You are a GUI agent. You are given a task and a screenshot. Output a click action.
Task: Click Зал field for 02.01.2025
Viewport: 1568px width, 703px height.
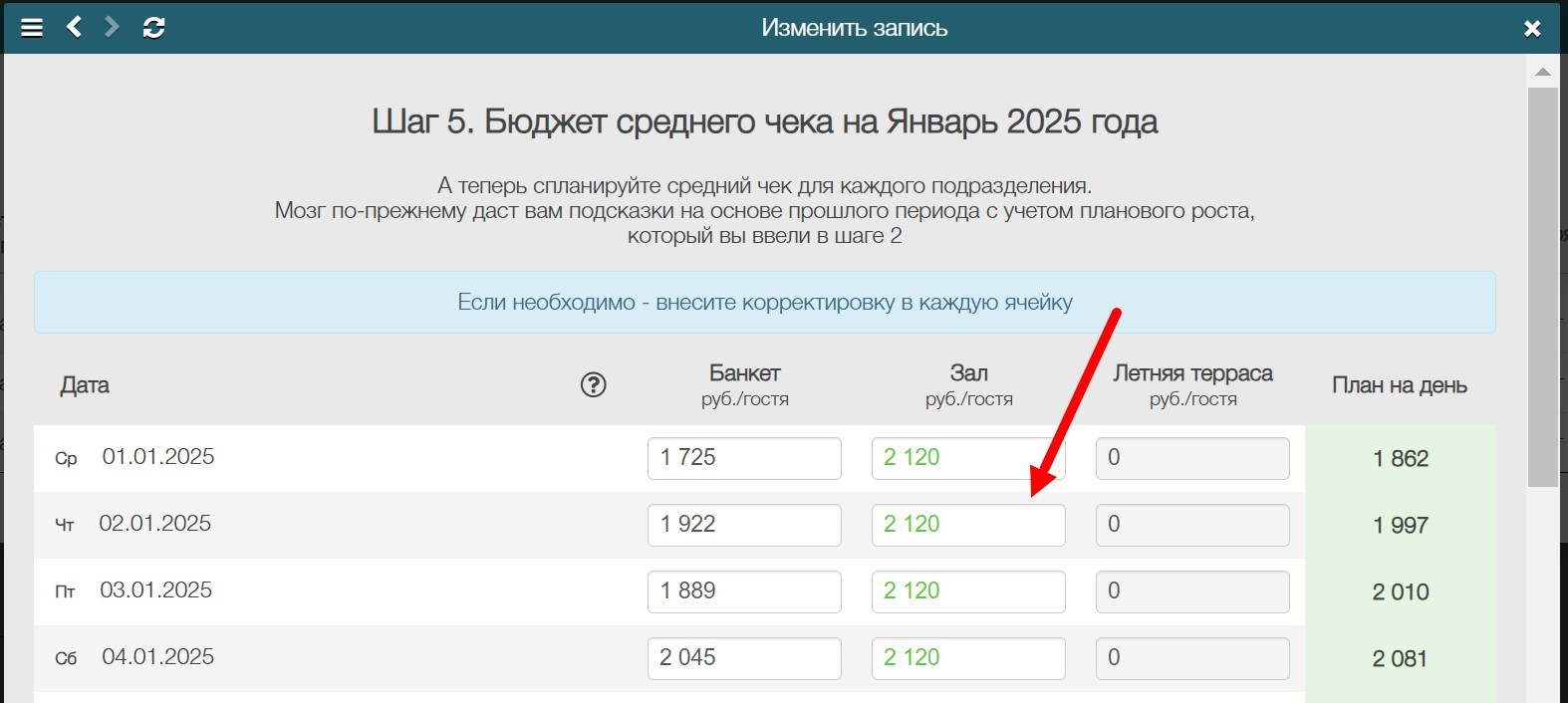[967, 525]
